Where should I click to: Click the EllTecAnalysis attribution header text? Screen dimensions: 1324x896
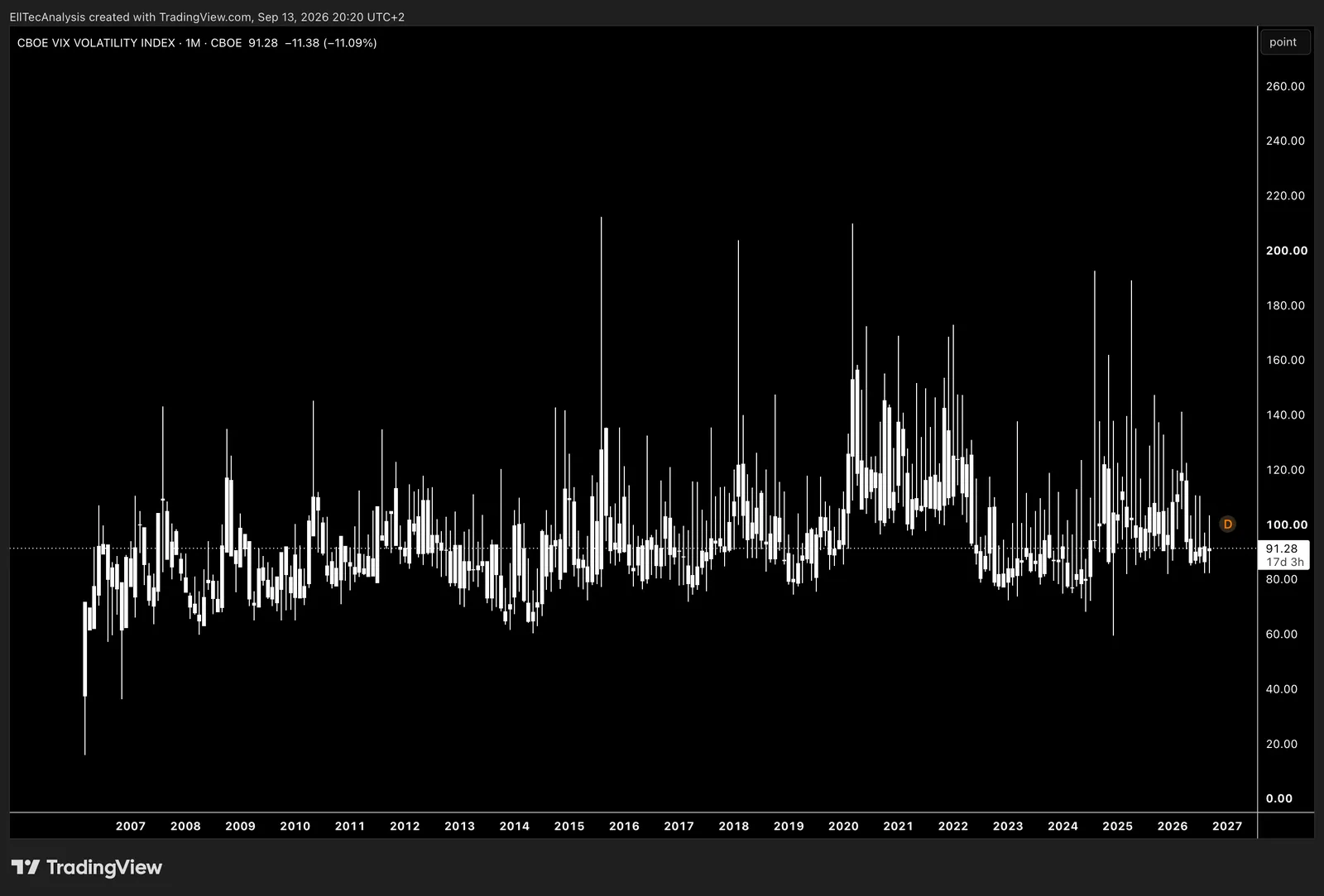pos(207,17)
